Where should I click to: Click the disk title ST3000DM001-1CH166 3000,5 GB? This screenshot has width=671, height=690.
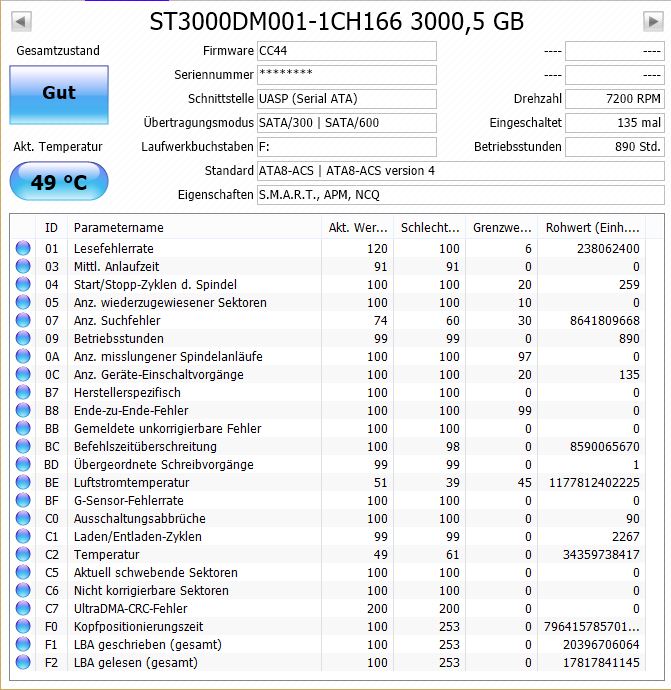(x=337, y=21)
